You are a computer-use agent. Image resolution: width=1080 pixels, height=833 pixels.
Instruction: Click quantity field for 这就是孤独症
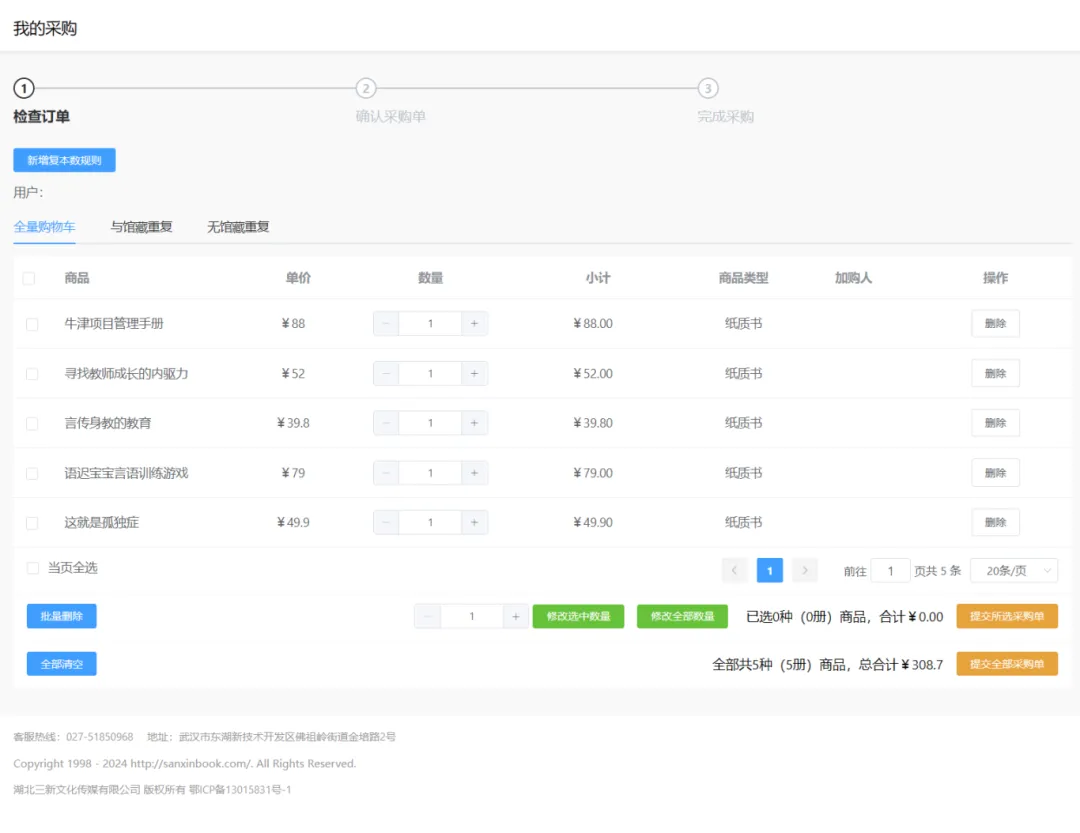pos(430,522)
